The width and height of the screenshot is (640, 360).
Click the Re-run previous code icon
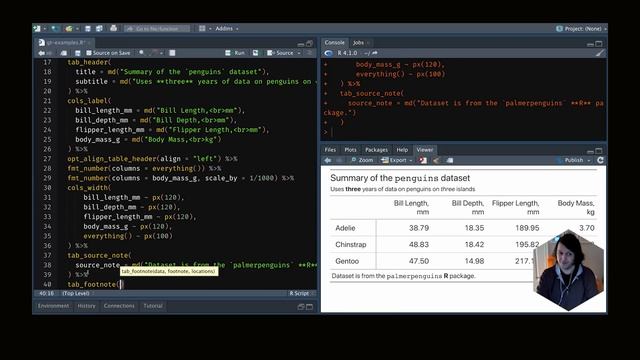coord(256,53)
